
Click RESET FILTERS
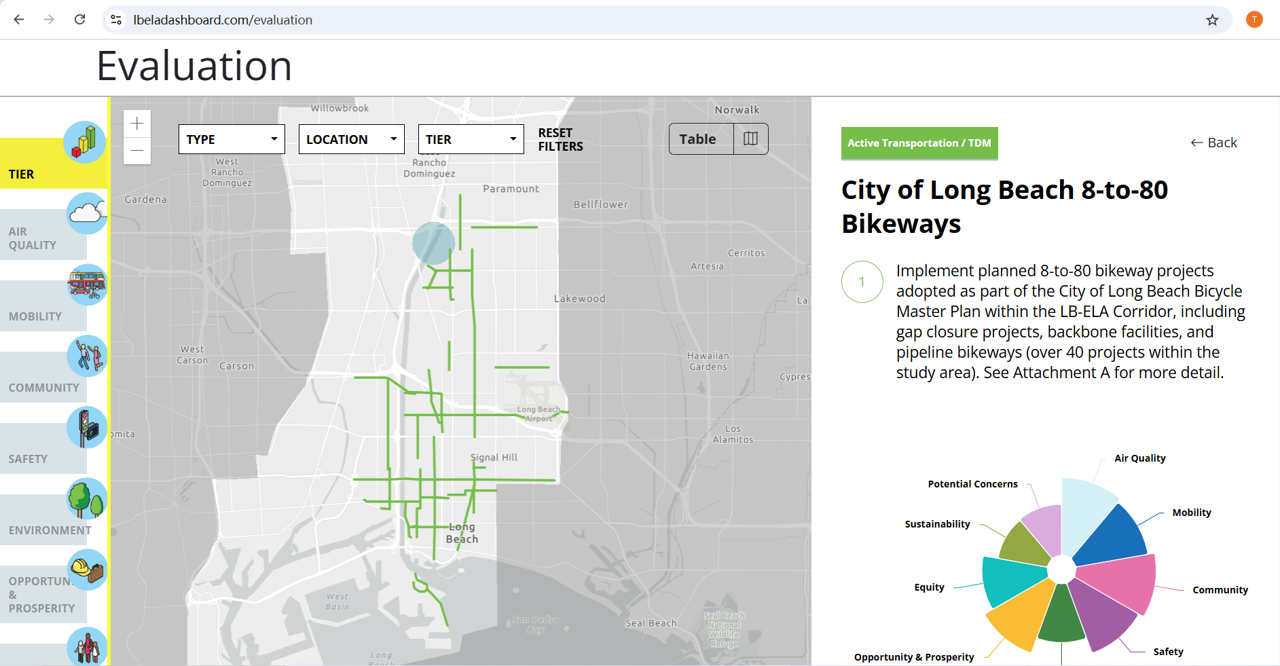click(x=560, y=139)
